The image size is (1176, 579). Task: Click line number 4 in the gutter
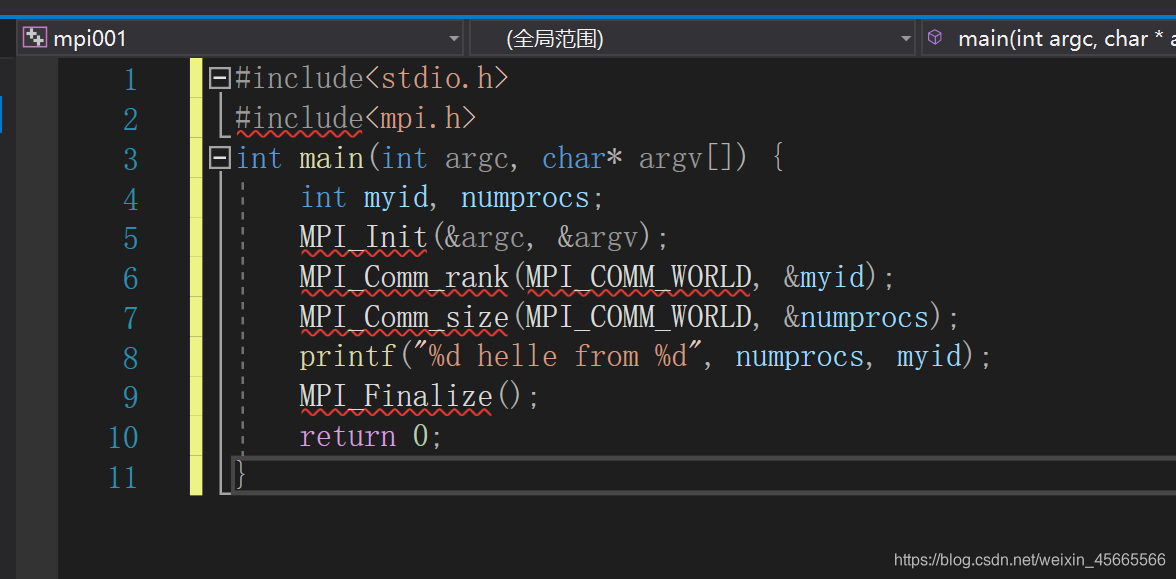(x=130, y=199)
